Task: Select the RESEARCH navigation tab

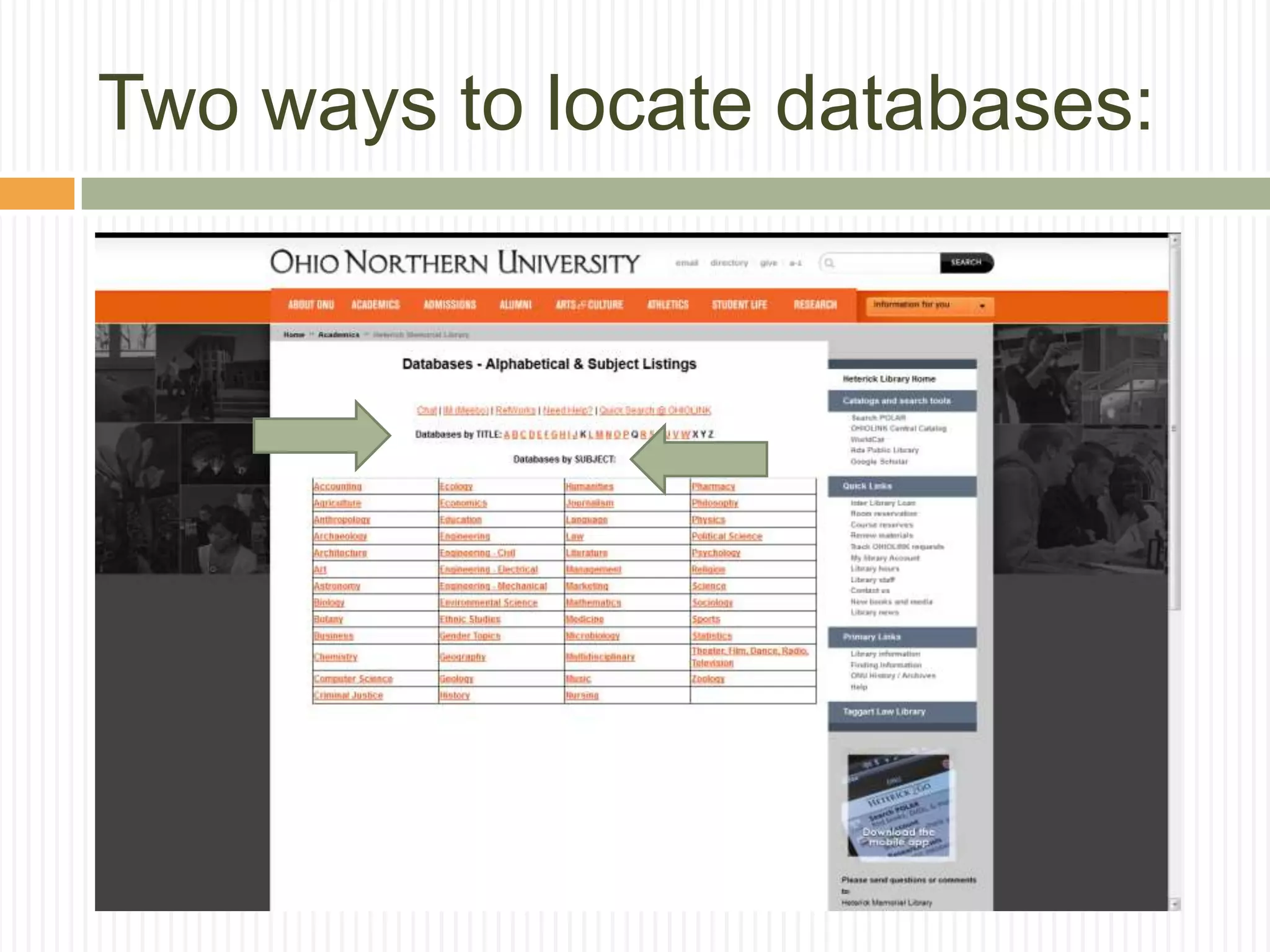Action: click(x=815, y=305)
